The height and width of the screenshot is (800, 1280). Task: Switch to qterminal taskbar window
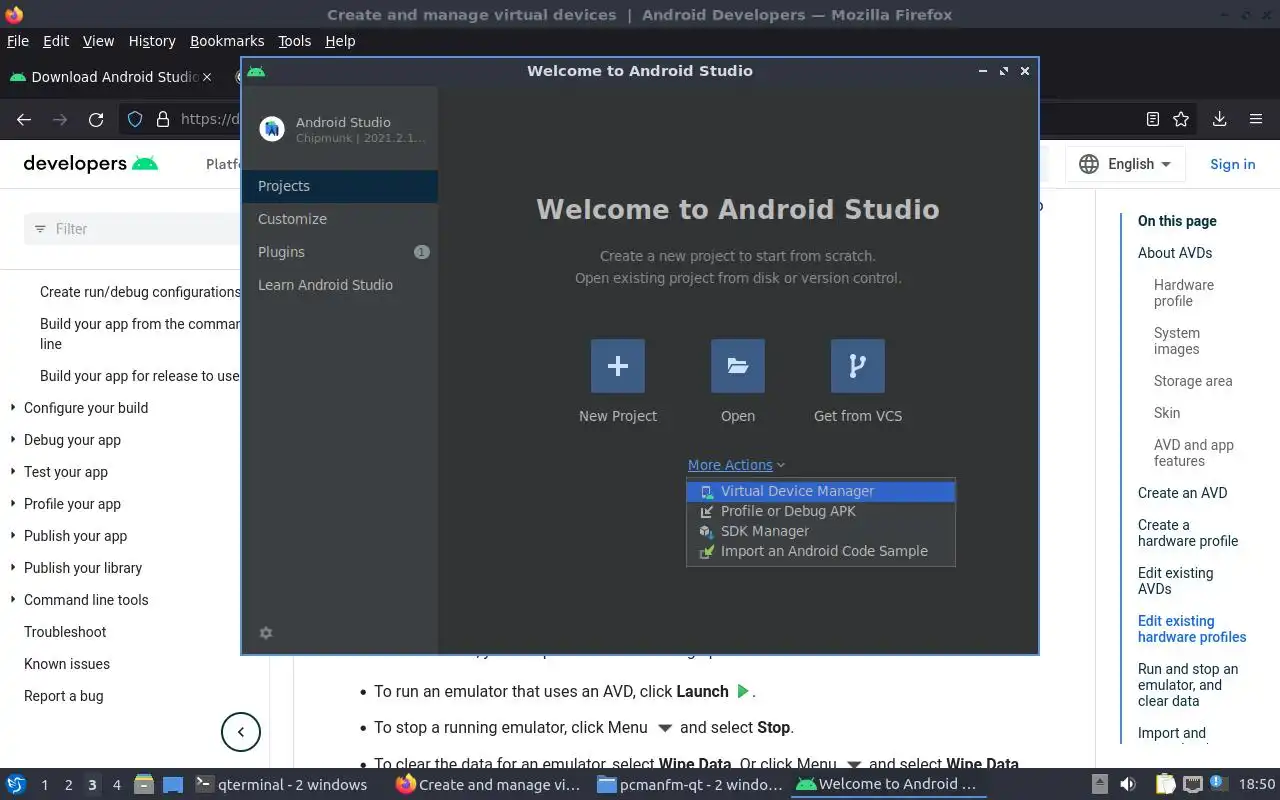click(x=282, y=785)
